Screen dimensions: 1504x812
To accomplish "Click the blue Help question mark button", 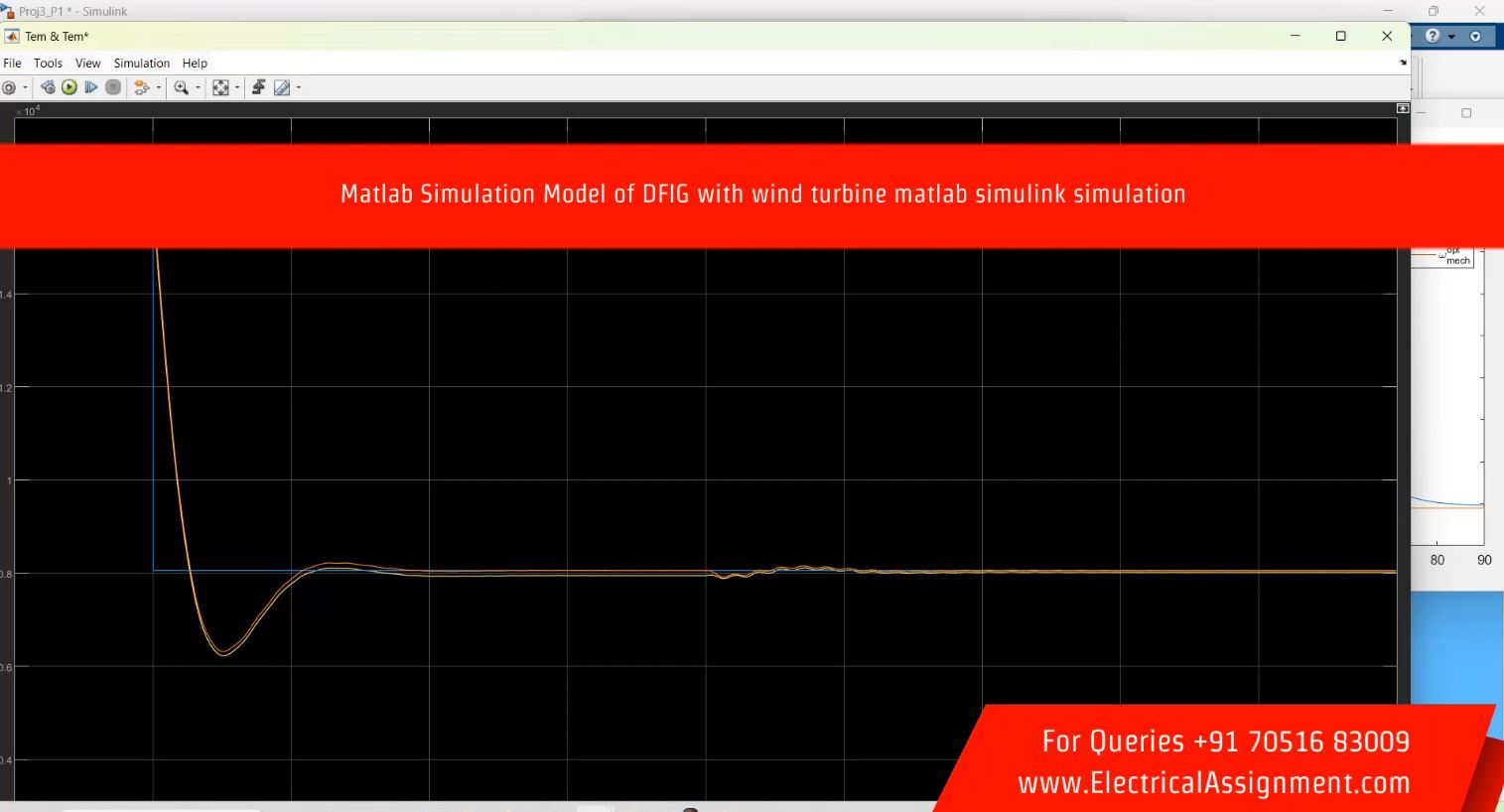I will coord(1432,36).
